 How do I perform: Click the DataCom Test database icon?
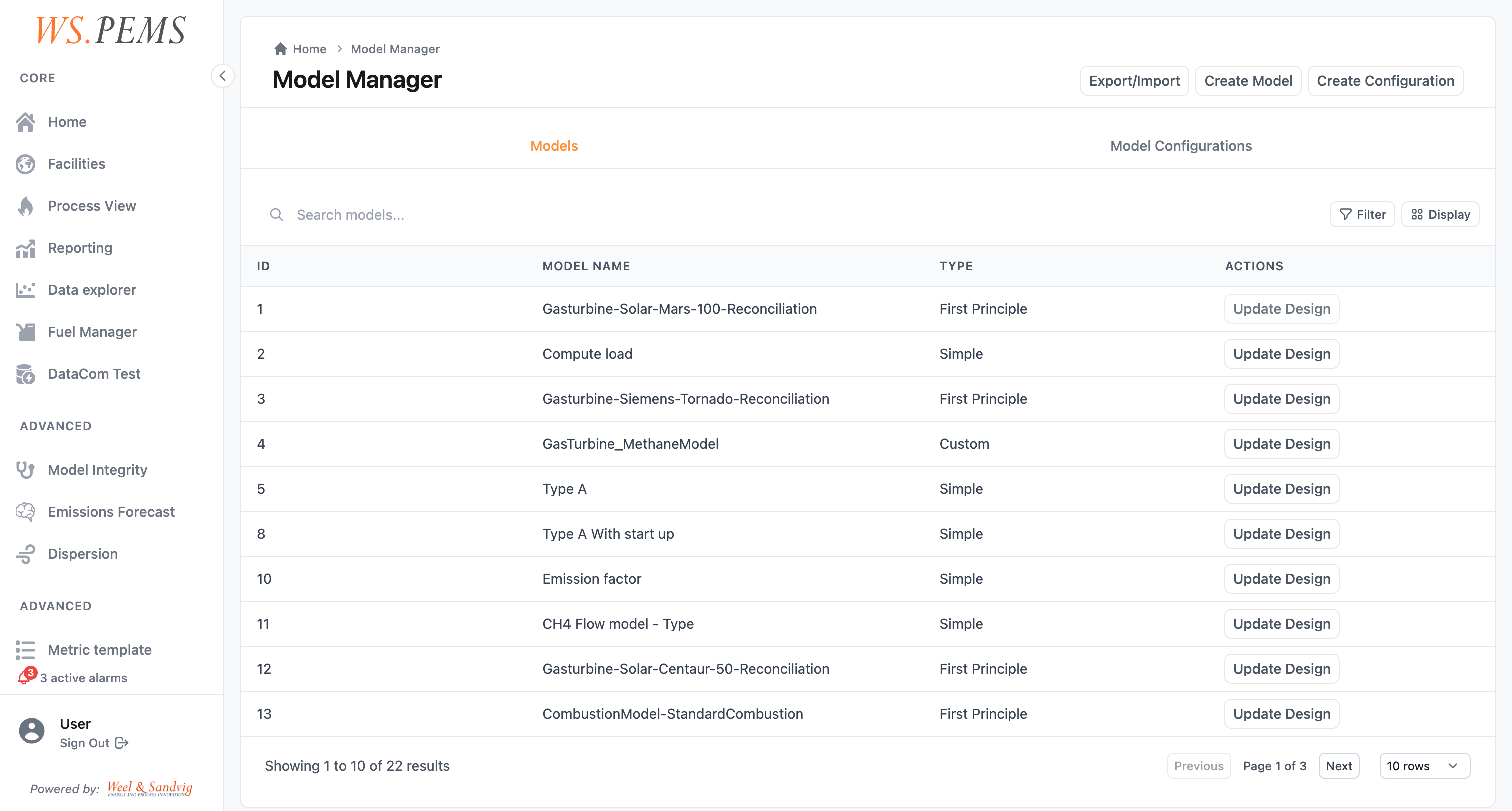[x=26, y=374]
